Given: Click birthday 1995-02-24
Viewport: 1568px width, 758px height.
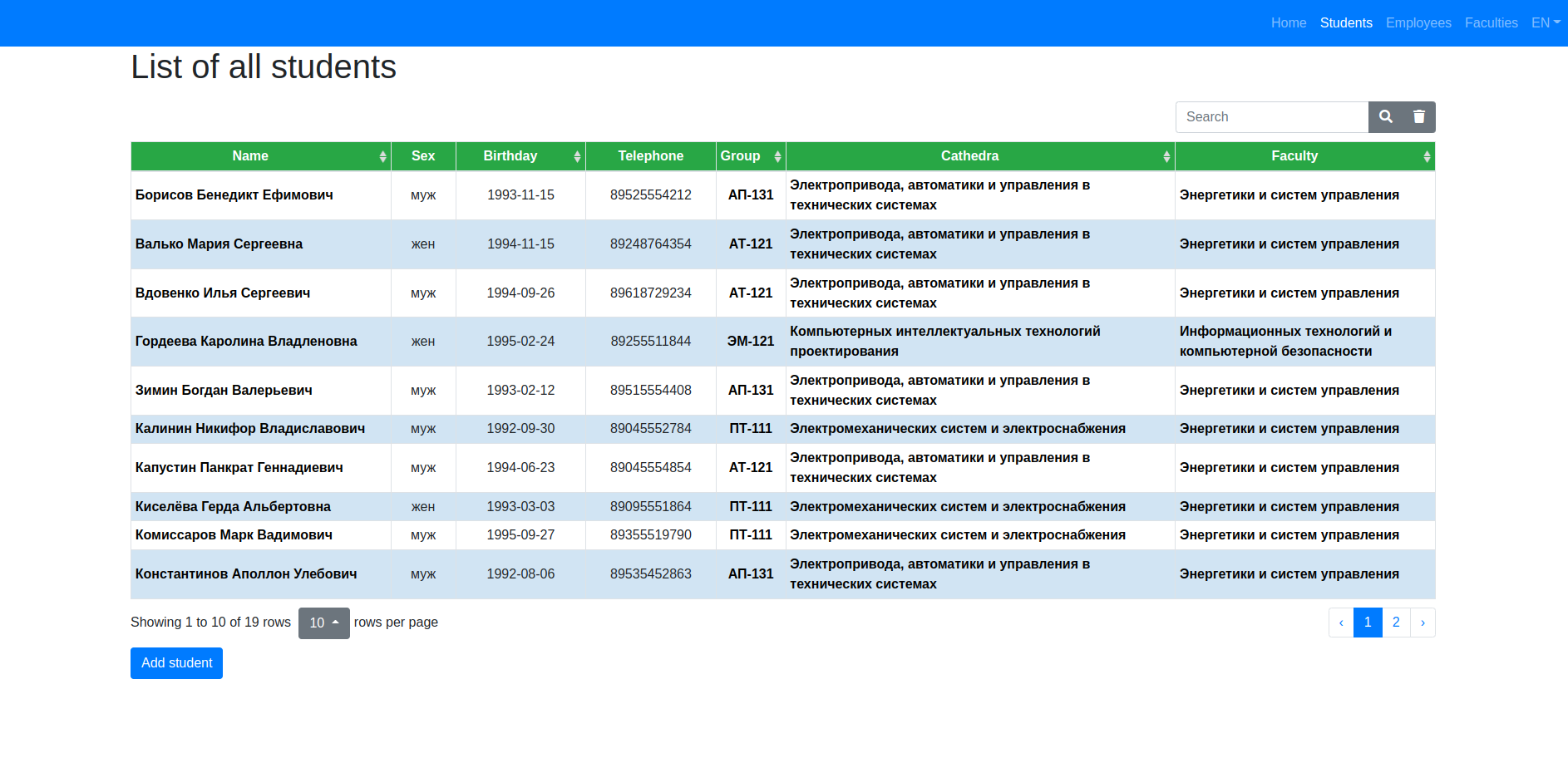Looking at the screenshot, I should (520, 342).
